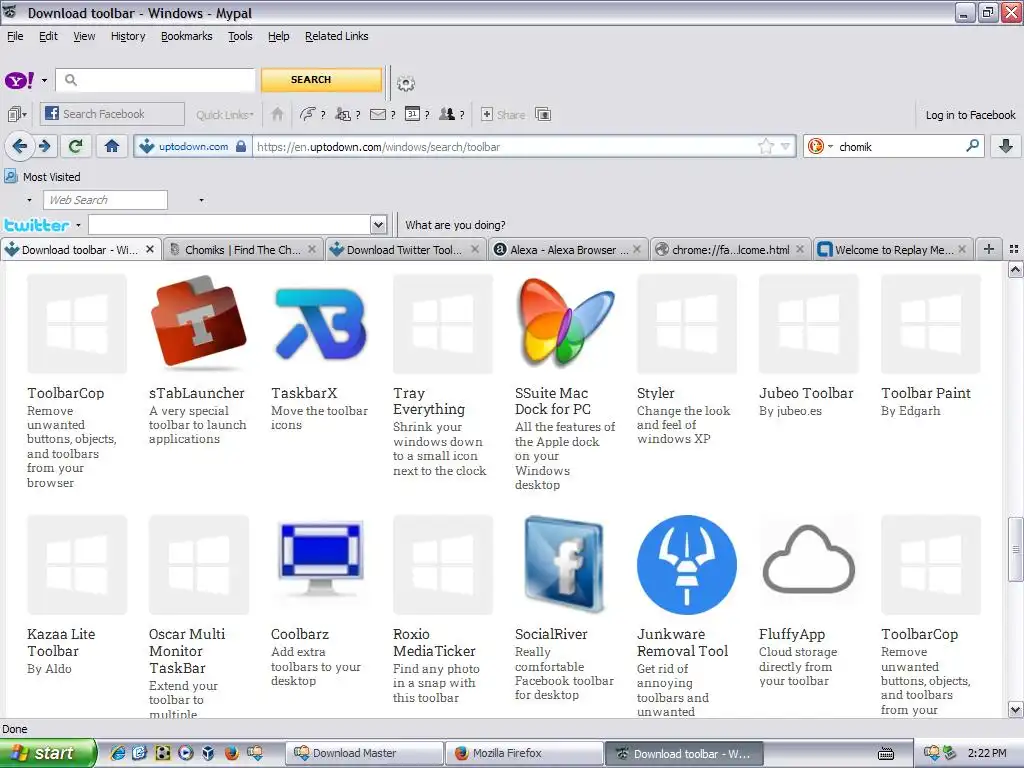Viewport: 1024px width, 768px height.
Task: Open the File menu
Action: [15, 37]
